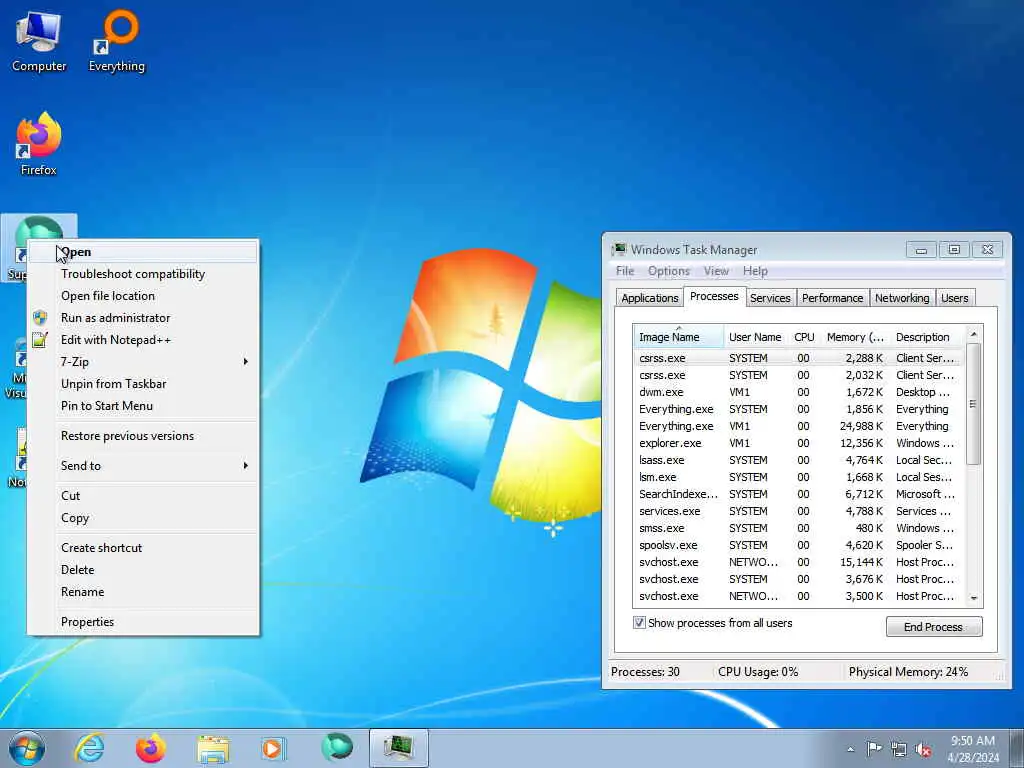Choose Copy from context menu
The height and width of the screenshot is (768, 1024).
(x=143, y=518)
